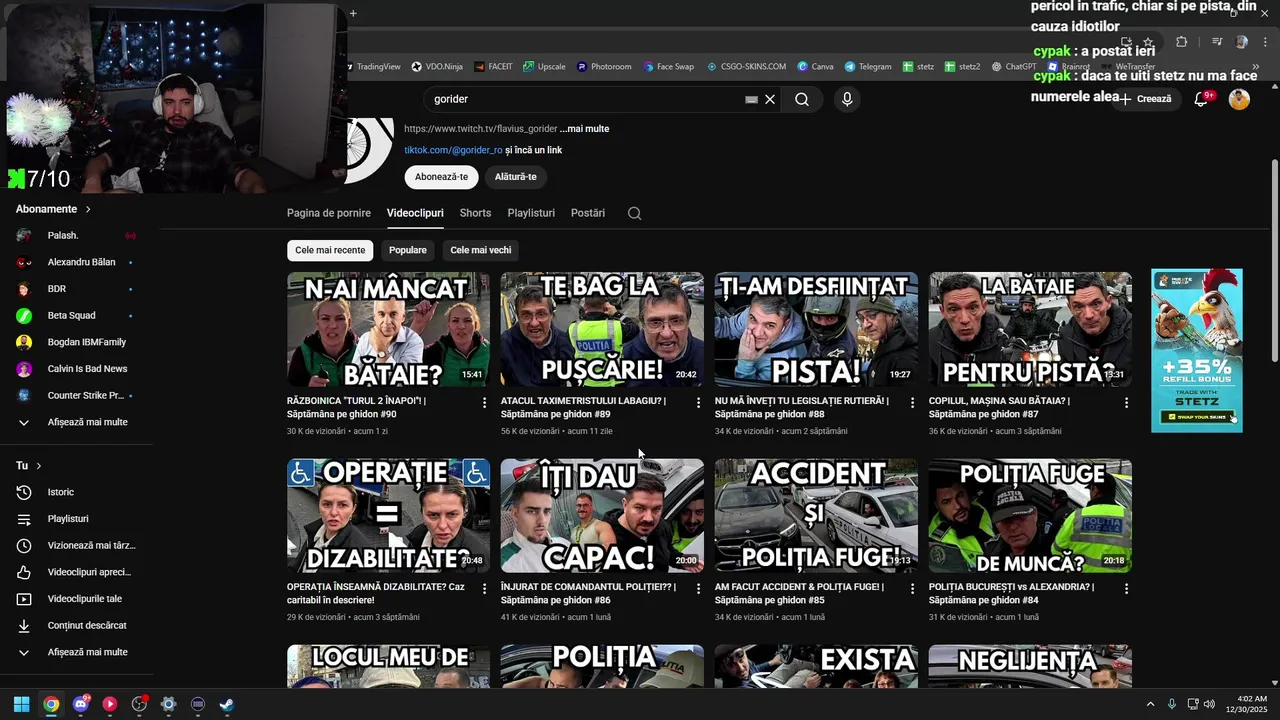The height and width of the screenshot is (720, 1280).
Task: Select Populare filter chip
Action: point(408,250)
